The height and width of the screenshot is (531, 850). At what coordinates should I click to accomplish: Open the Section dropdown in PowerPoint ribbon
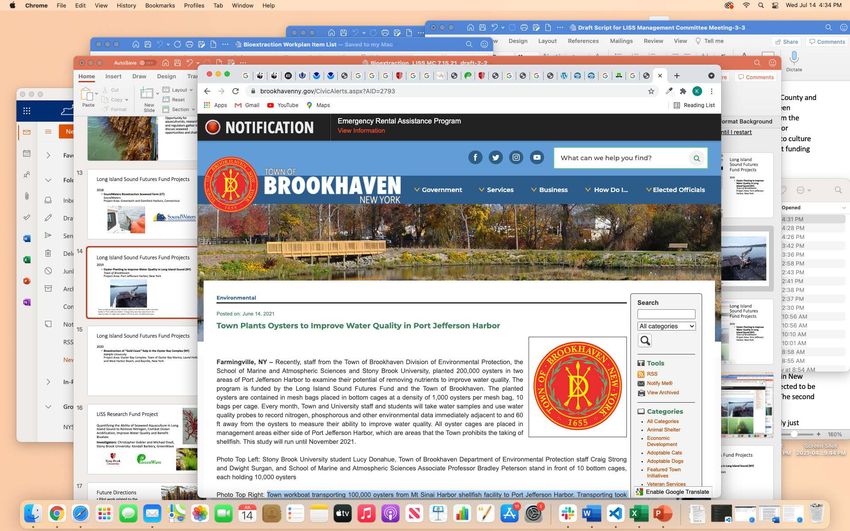pyautogui.click(x=179, y=109)
